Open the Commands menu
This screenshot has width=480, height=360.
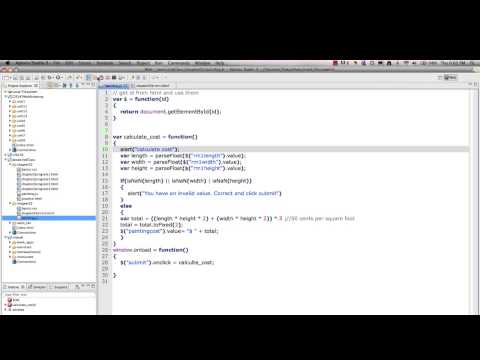pos(179,63)
